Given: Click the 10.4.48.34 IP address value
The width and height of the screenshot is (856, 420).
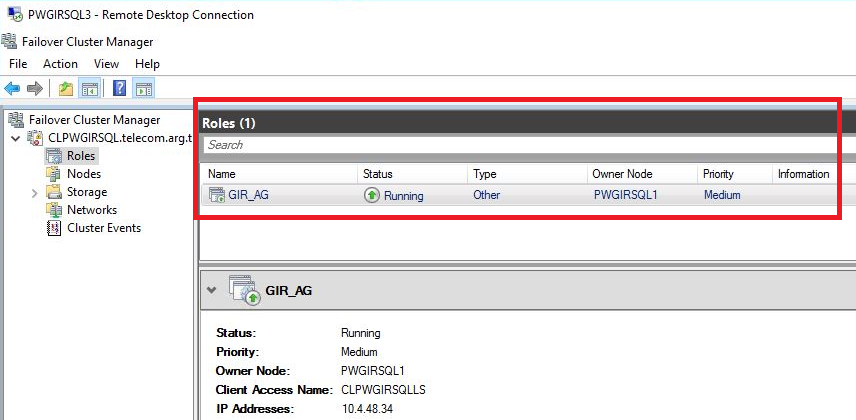Looking at the screenshot, I should point(367,409).
